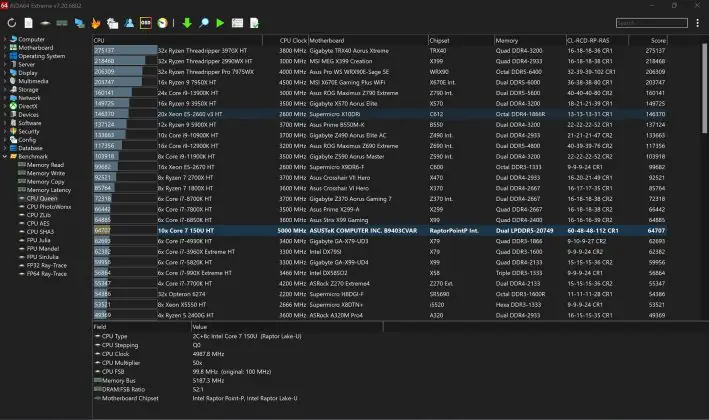Expand the Motherboard tree node
The width and height of the screenshot is (709, 420).
tap(5, 47)
